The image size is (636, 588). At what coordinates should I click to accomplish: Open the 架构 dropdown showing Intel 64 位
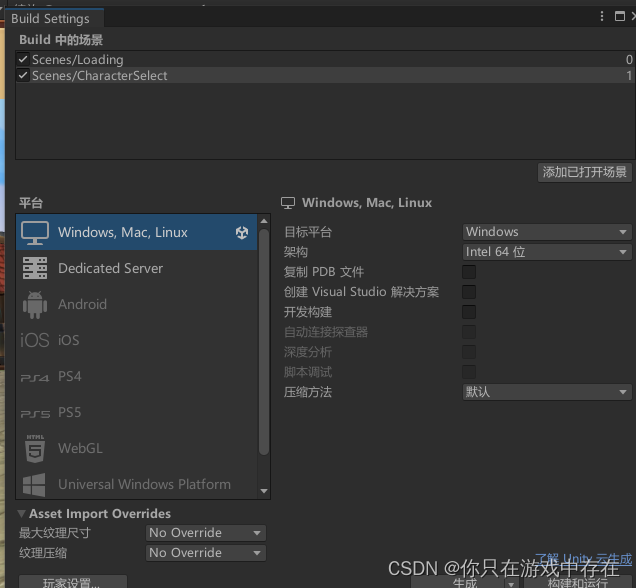(547, 252)
